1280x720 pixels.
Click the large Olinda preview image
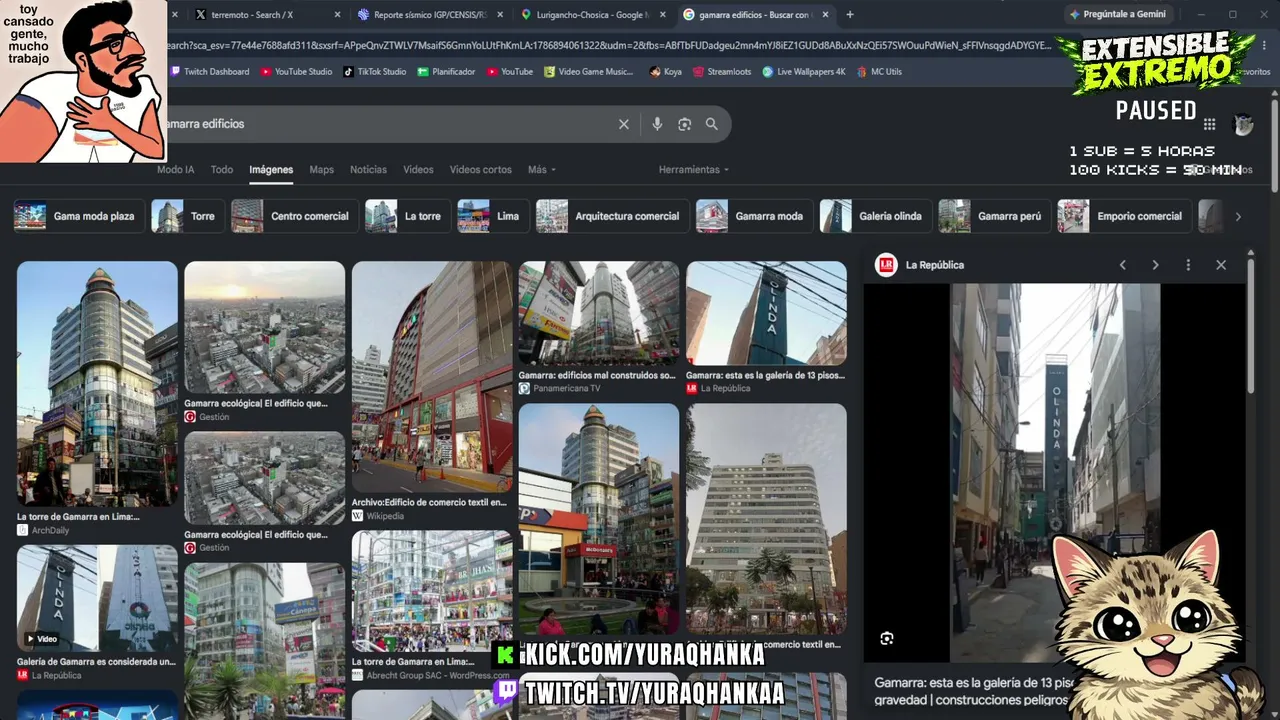point(1055,472)
